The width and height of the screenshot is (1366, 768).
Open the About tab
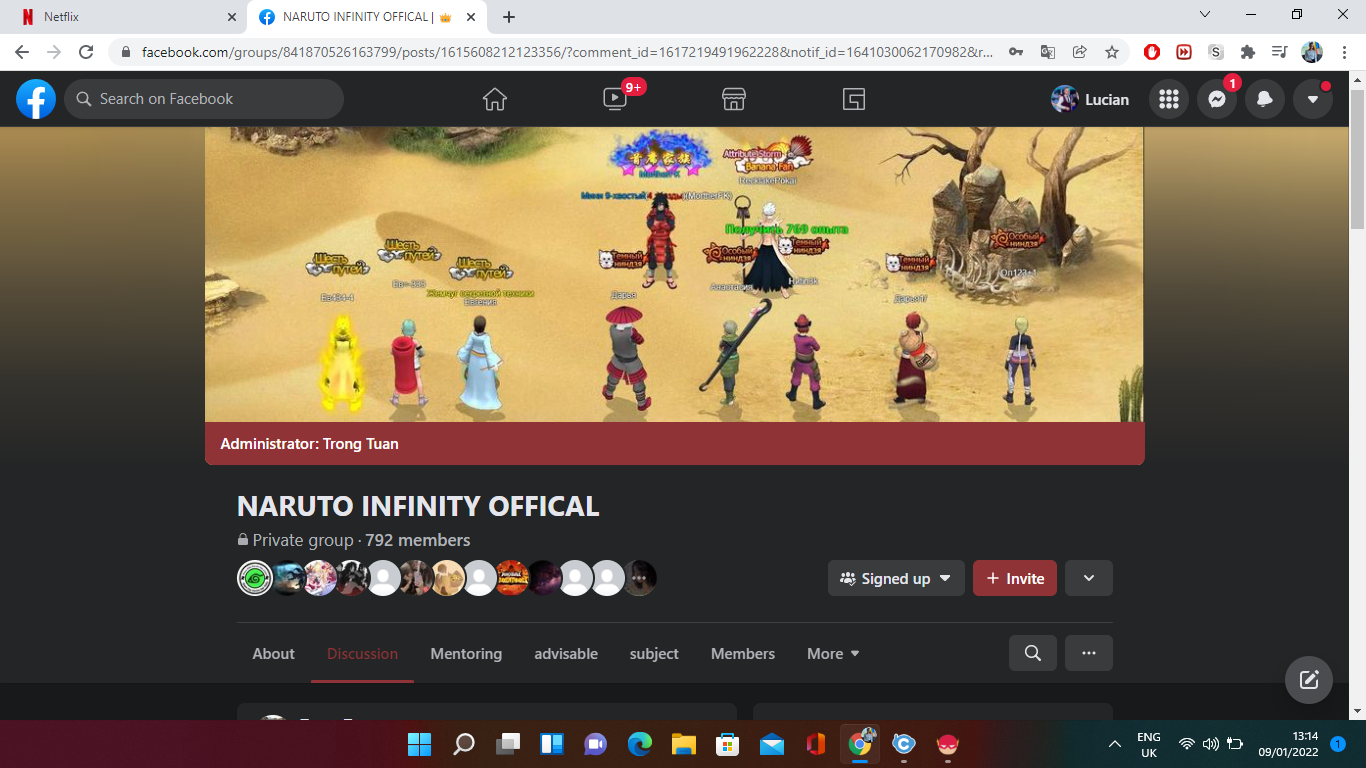[x=273, y=653]
